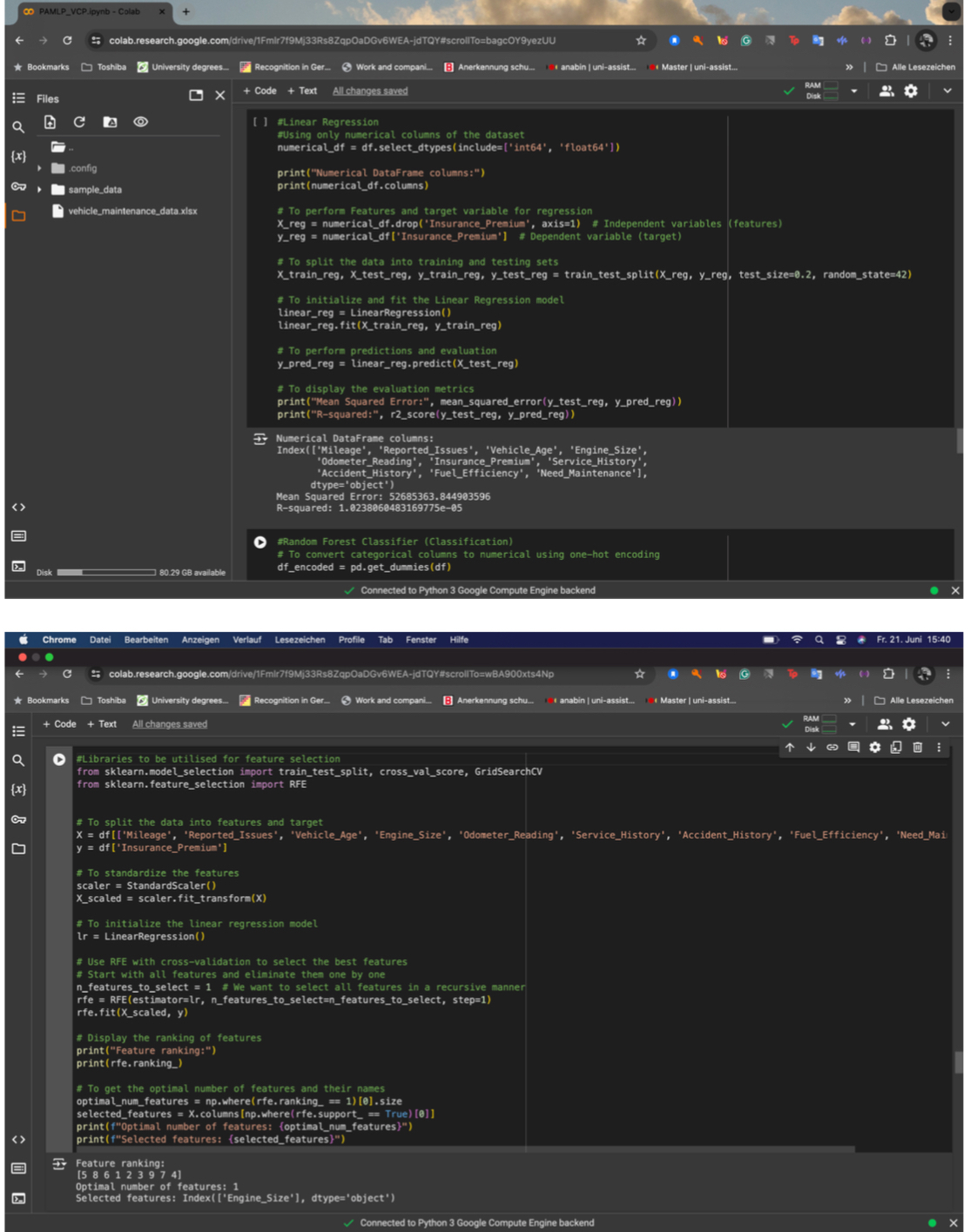Toggle Linear Regression cell output icon

(259, 439)
